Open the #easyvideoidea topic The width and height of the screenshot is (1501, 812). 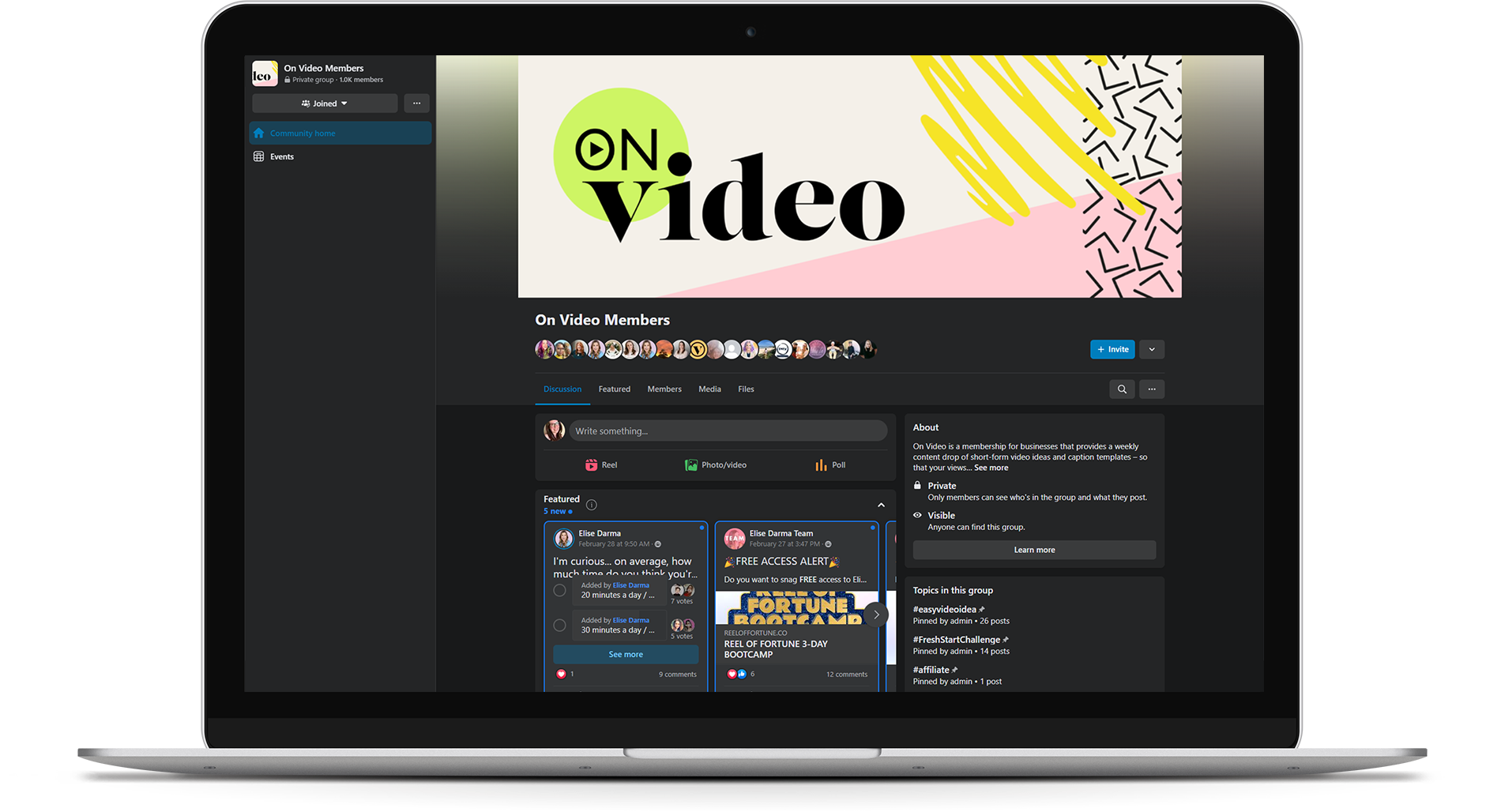click(945, 609)
